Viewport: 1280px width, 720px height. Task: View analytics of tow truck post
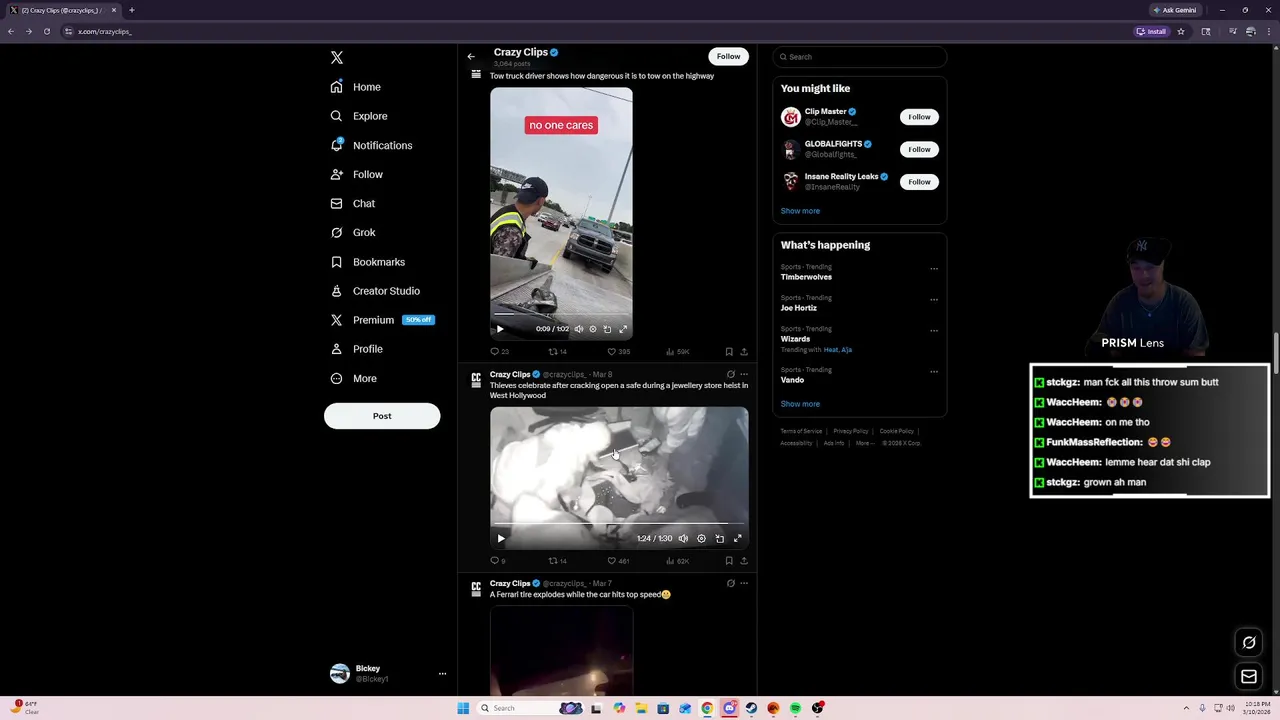(x=678, y=352)
